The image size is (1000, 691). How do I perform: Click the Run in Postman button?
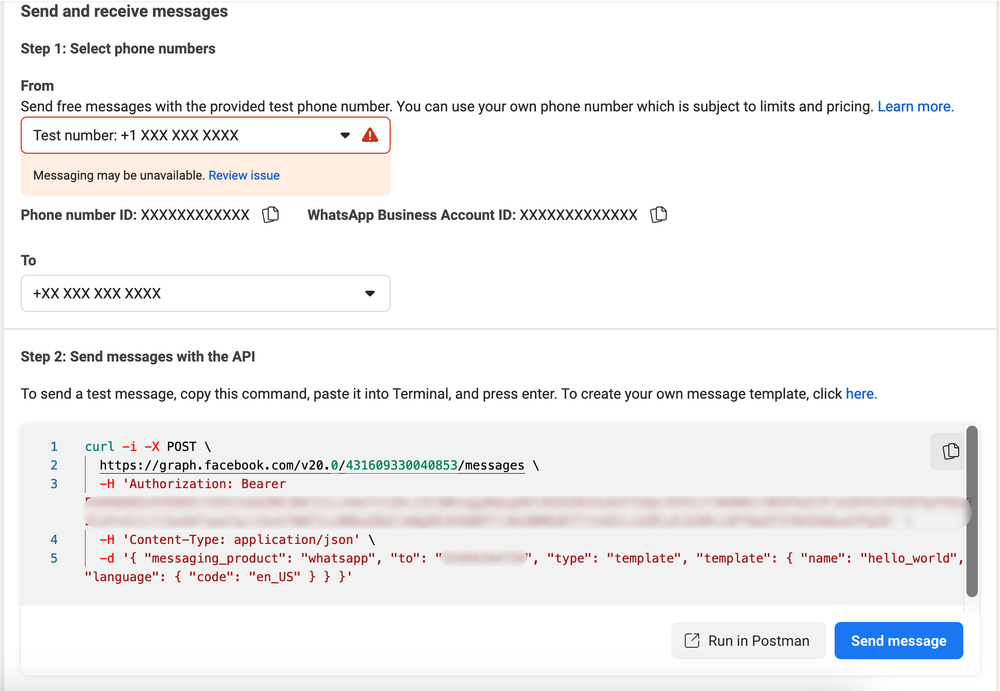pos(747,641)
